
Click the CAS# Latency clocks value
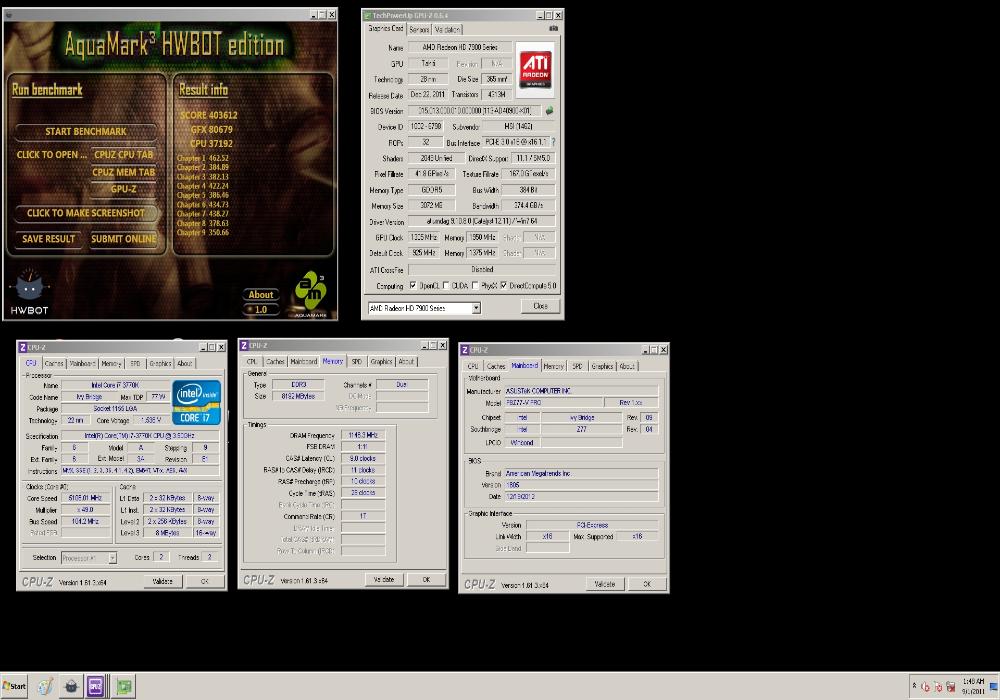tap(363, 458)
